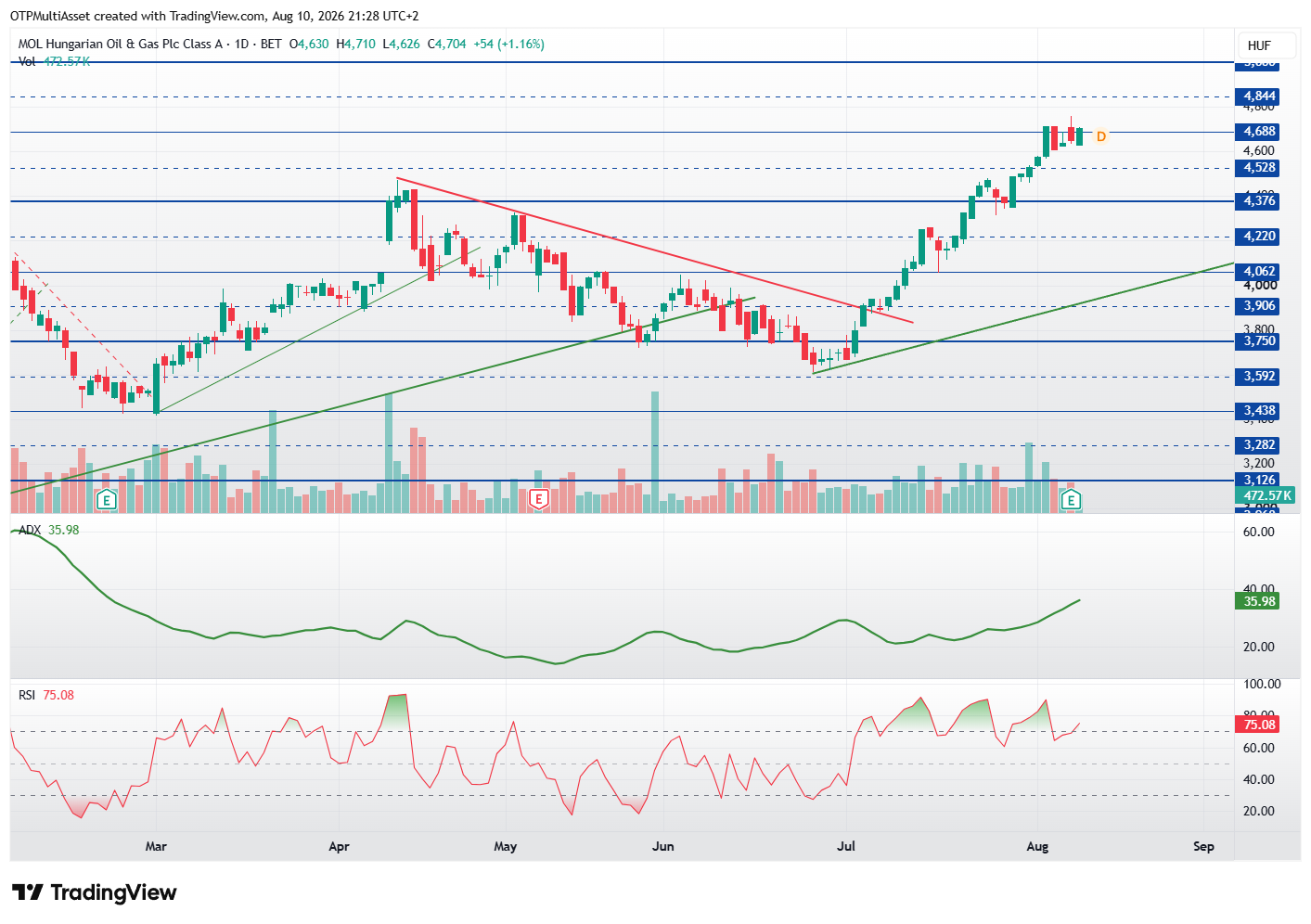Click the MOL Hungarian Oil & Gas symbol title
Viewport: 1311px width, 924px height.
coord(121,44)
